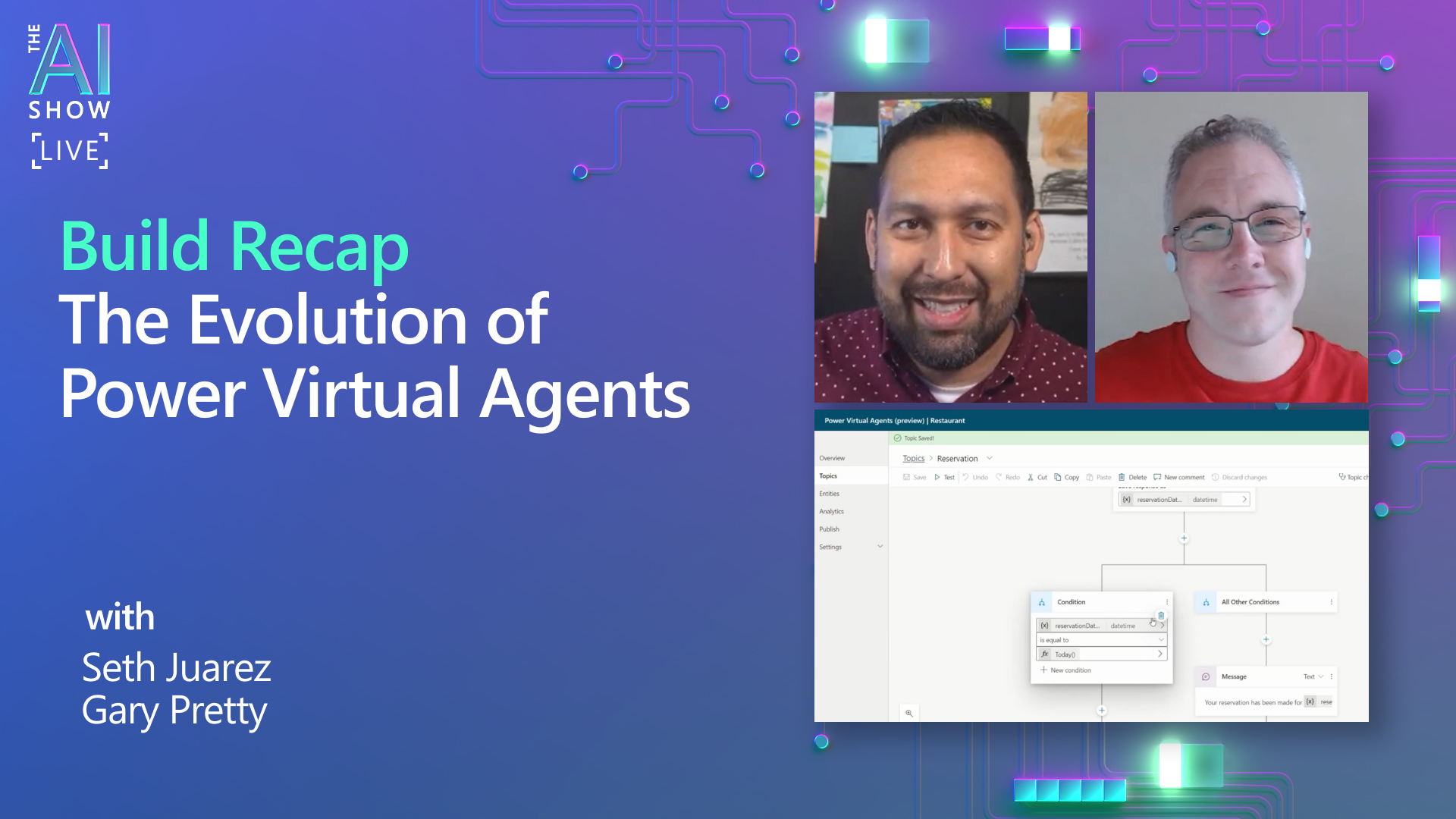This screenshot has height=819, width=1456.
Task: Open Reservation topic name dropdown chevron
Action: tap(990, 458)
